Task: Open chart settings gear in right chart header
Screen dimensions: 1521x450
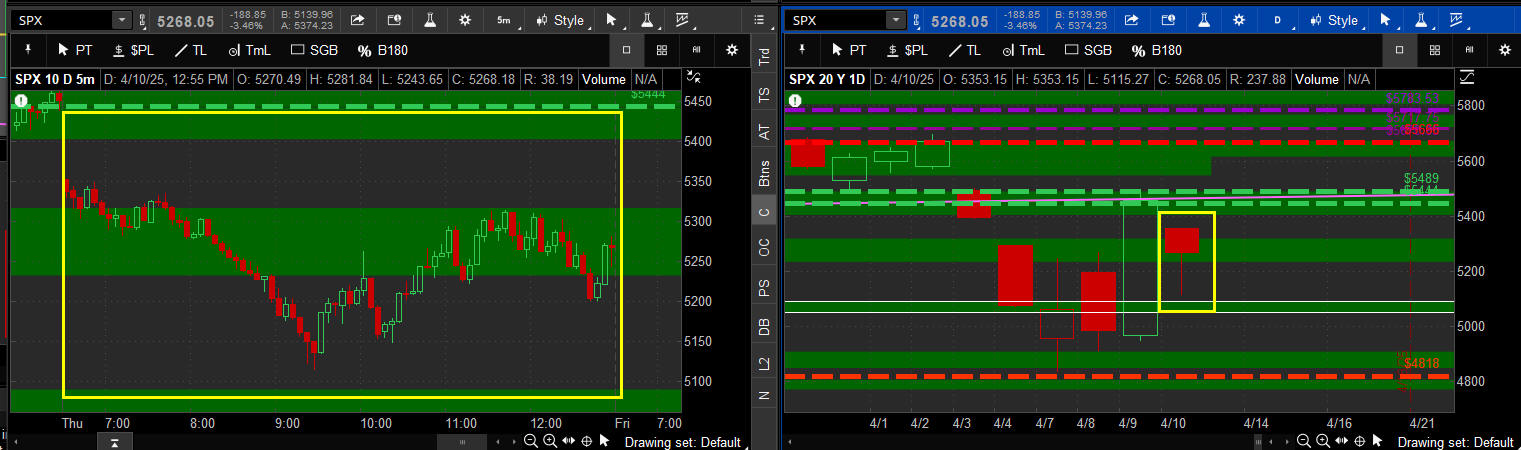Action: [x=1239, y=20]
